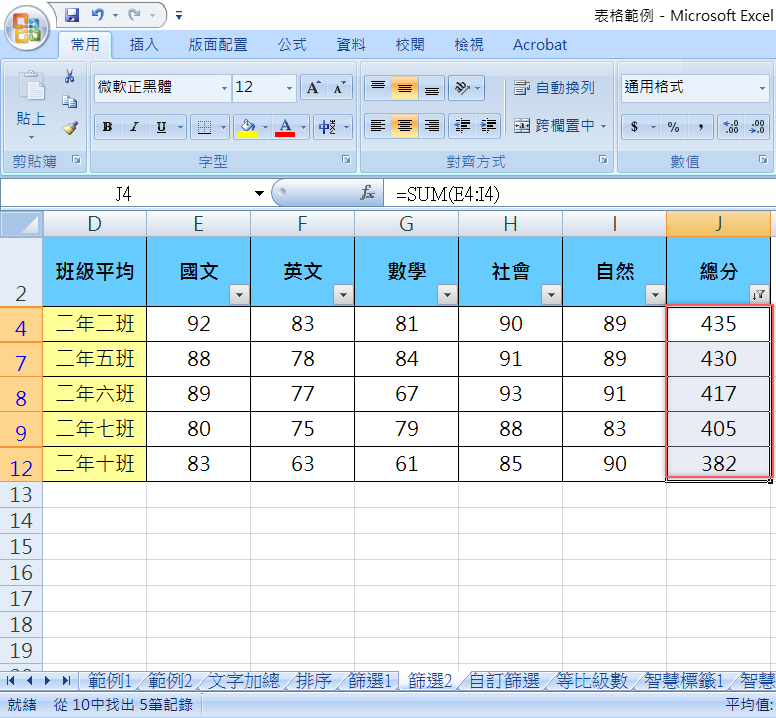This screenshot has width=776, height=718.
Task: Open the 排序 worksheet tab
Action: click(313, 681)
